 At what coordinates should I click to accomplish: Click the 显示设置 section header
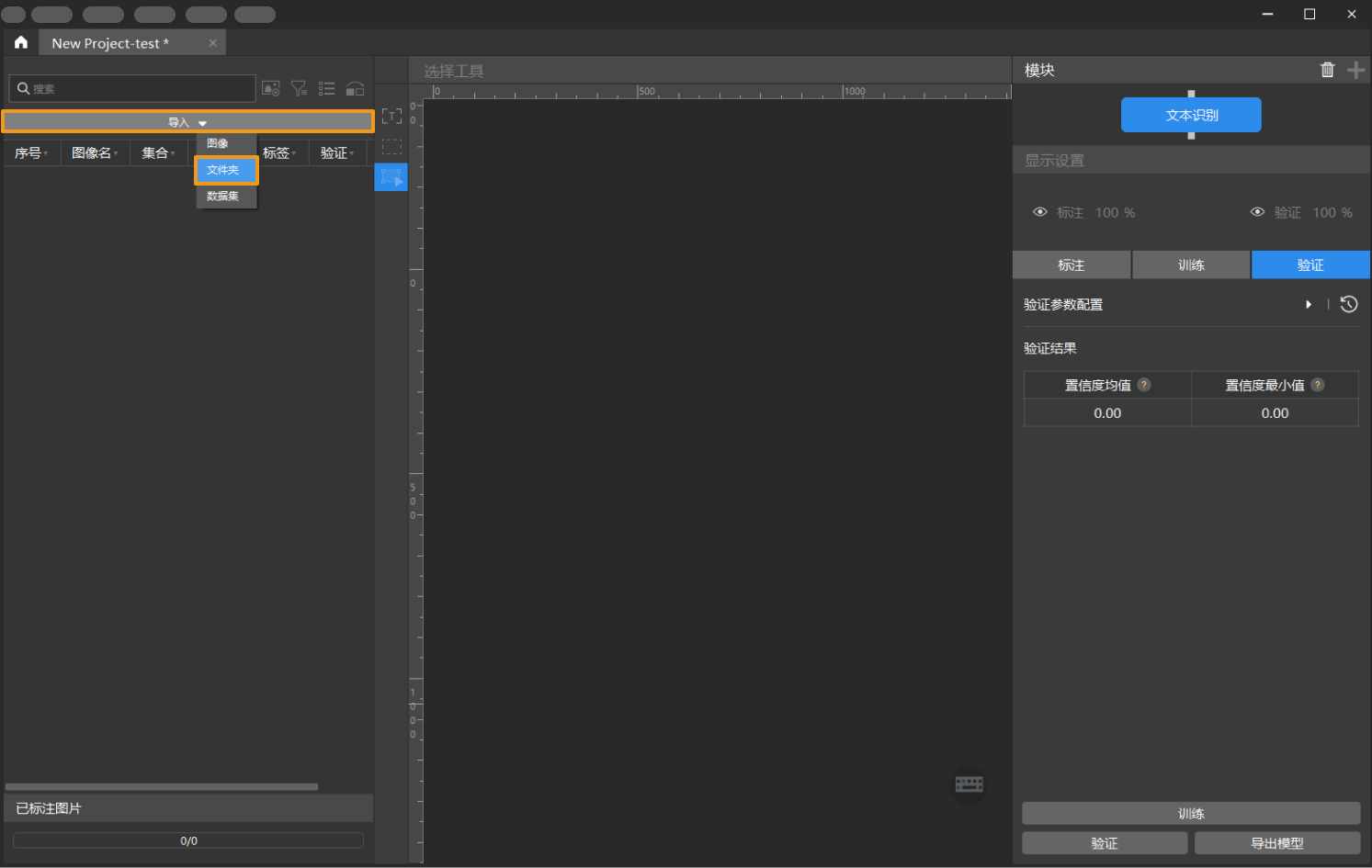click(1191, 160)
